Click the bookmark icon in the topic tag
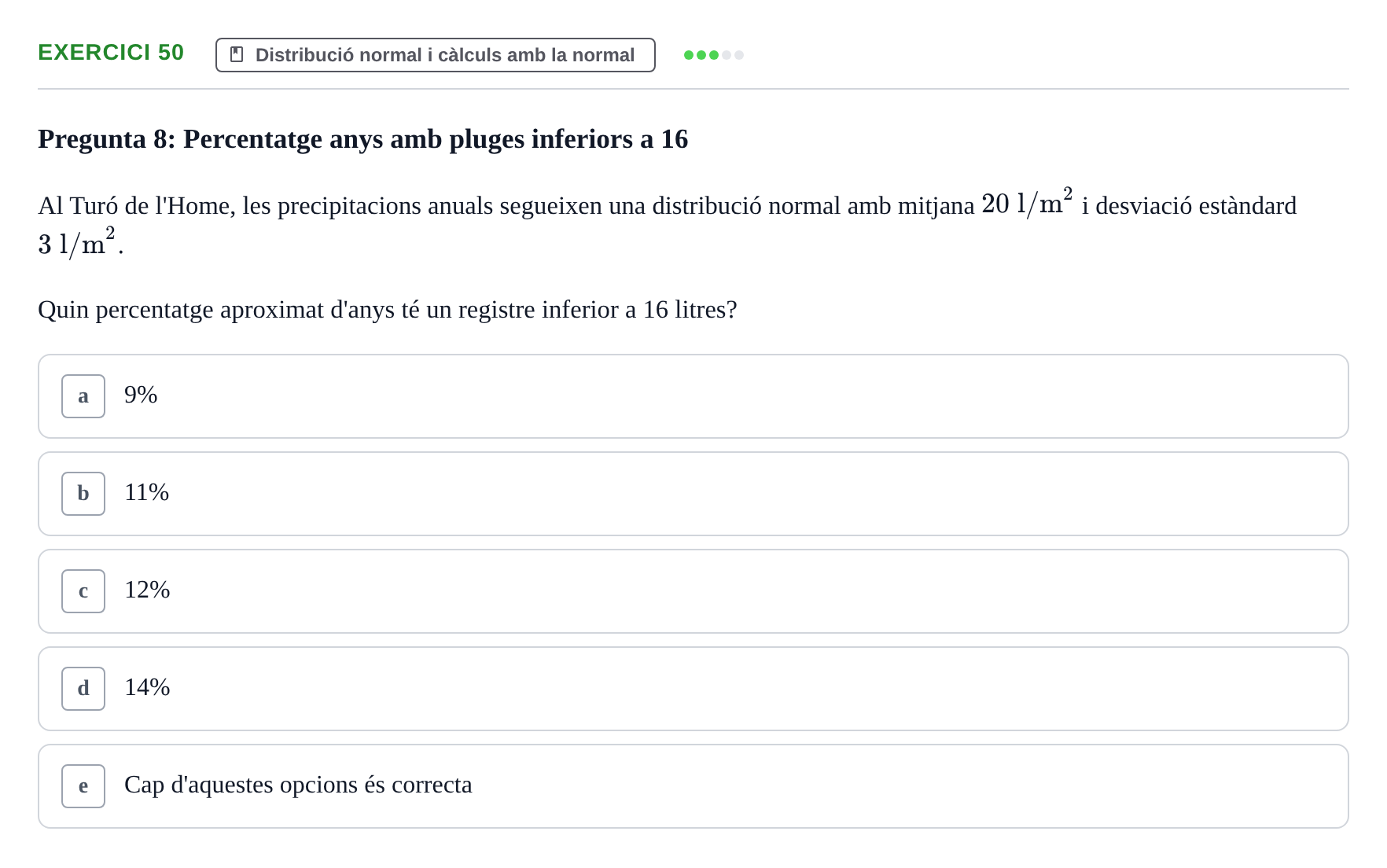Viewport: 1387px width, 868px height. click(237, 54)
